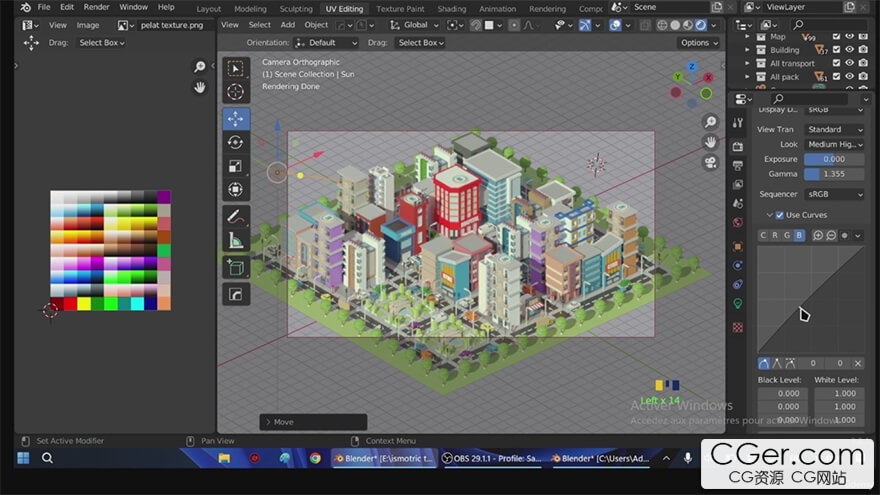880x495 pixels.
Task: Click the Add Cube tool icon
Action: 235,267
